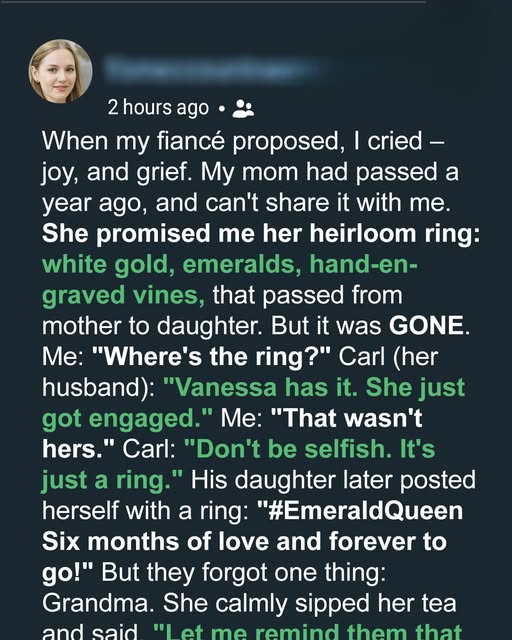Click the separator dot beside the timestamp
Screen dimensions: 512x640
click(222, 109)
